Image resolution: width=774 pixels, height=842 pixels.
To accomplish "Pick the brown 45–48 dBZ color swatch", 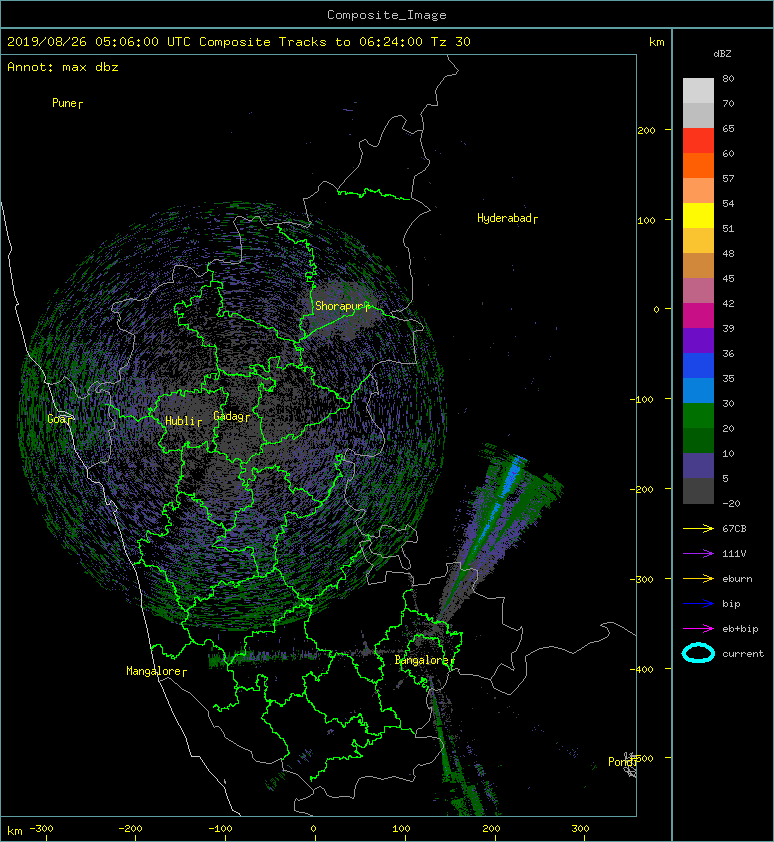I will click(698, 266).
